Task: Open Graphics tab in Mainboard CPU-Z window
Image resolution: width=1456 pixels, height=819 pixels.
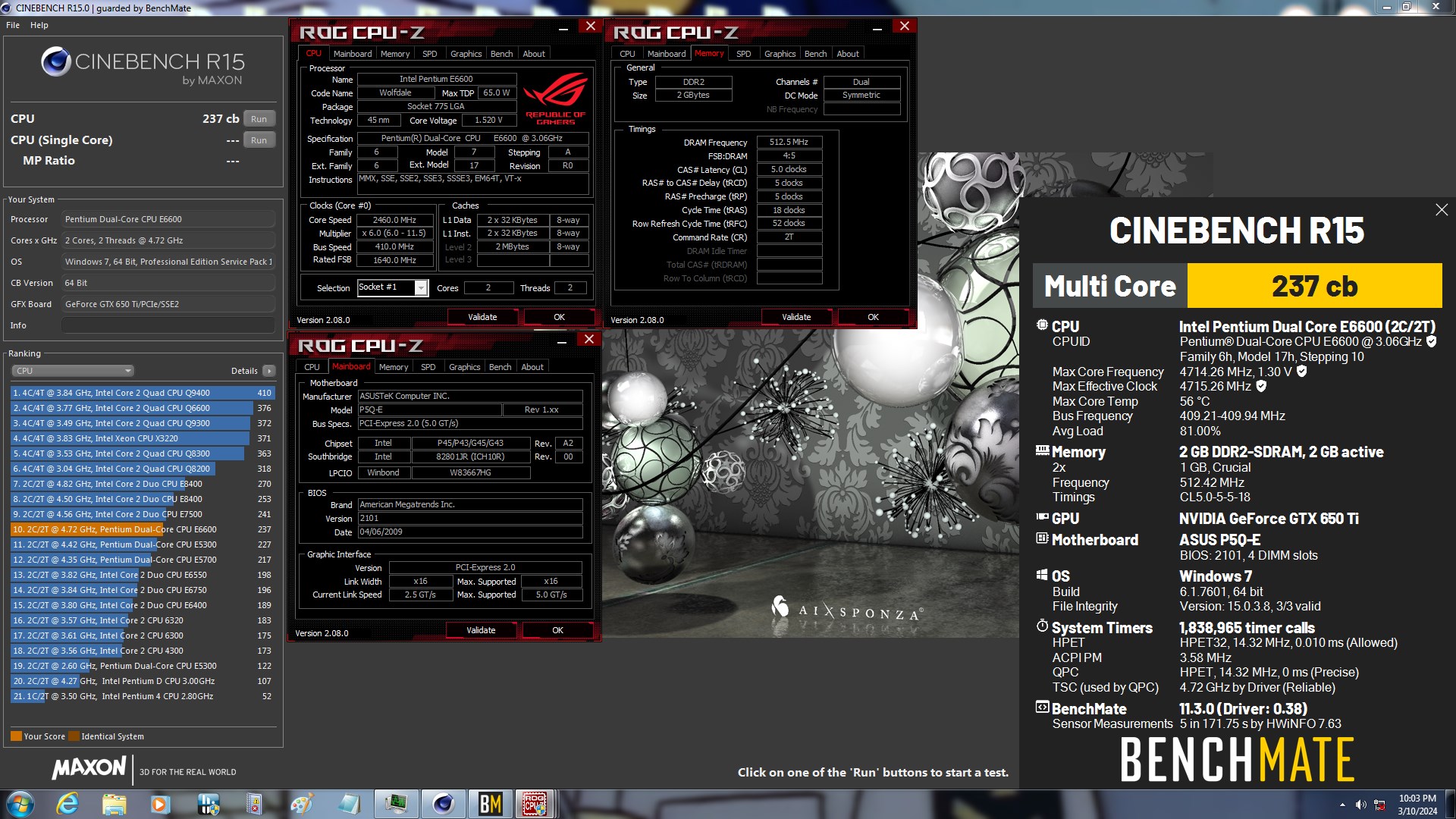Action: (x=464, y=367)
